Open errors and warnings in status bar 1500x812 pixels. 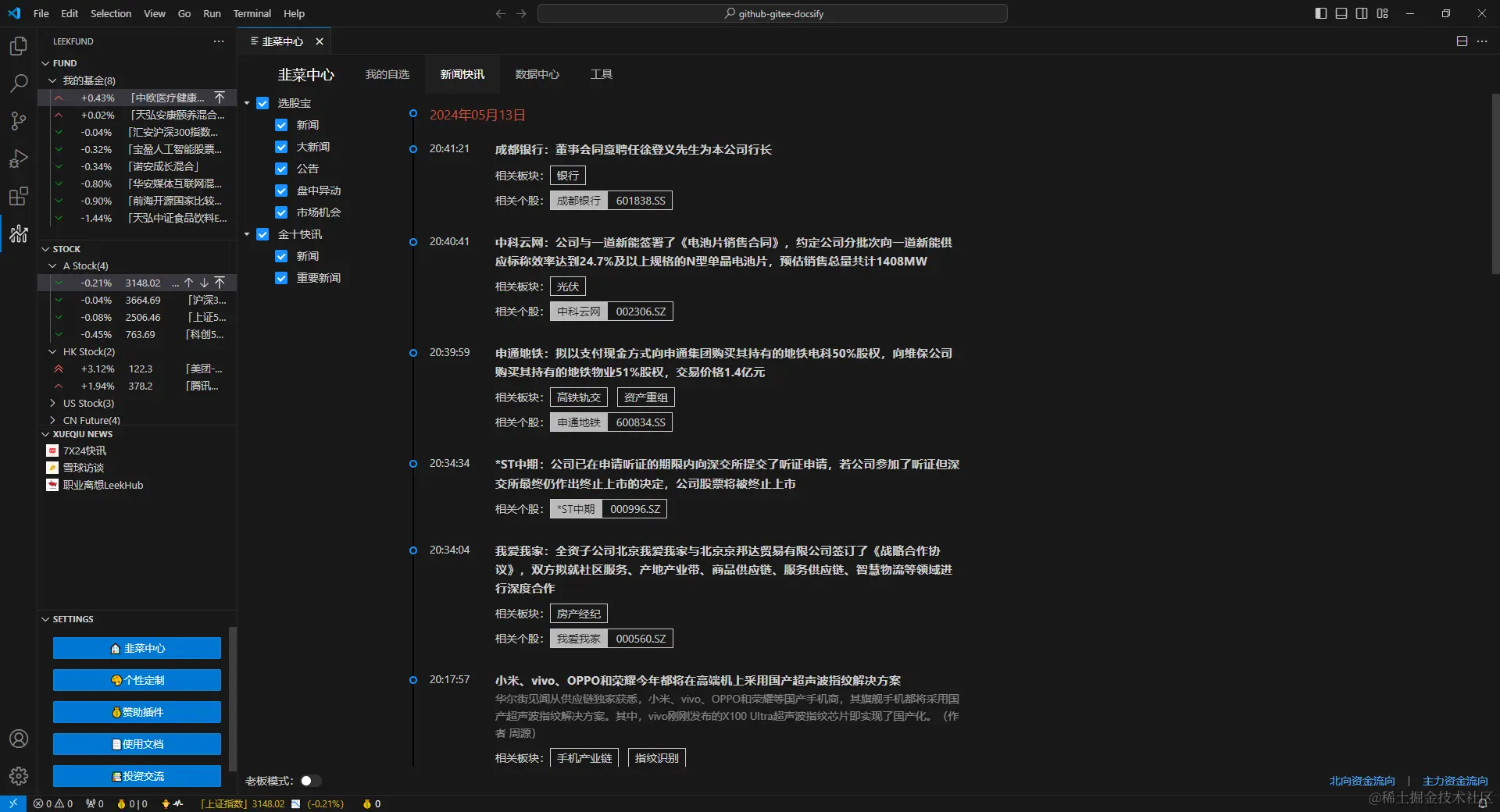53,803
